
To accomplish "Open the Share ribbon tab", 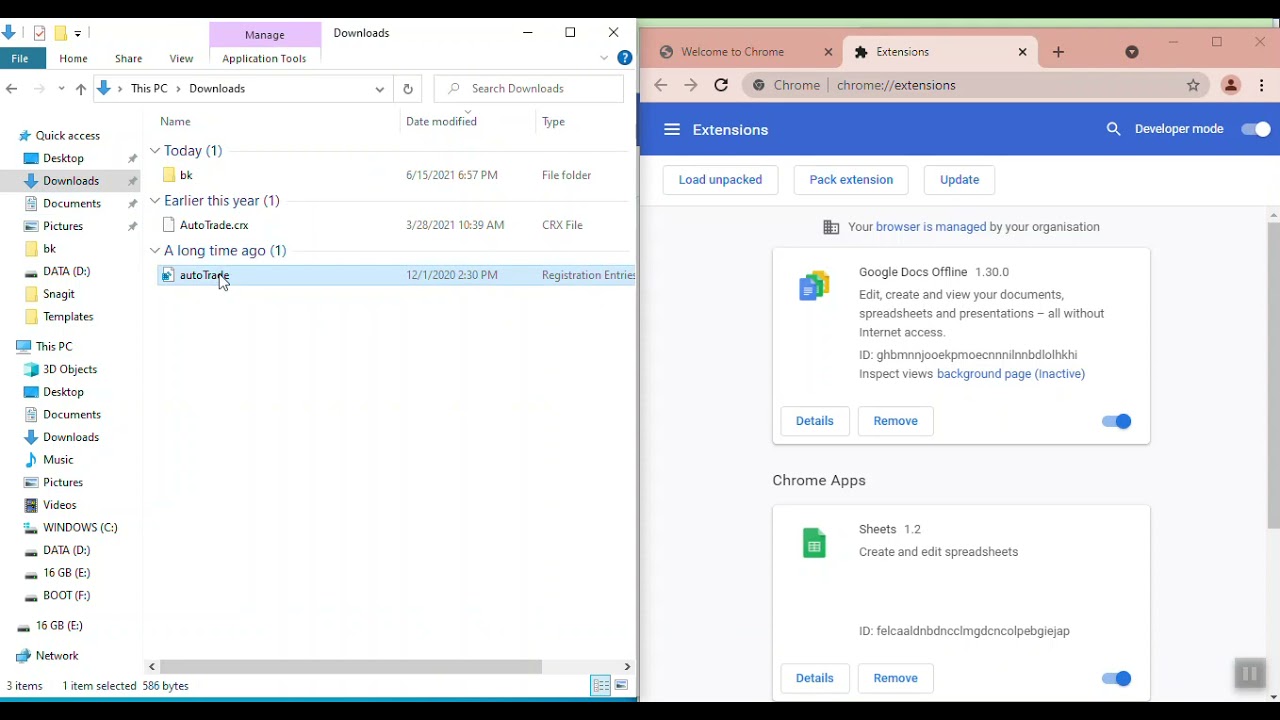I will [x=128, y=59].
